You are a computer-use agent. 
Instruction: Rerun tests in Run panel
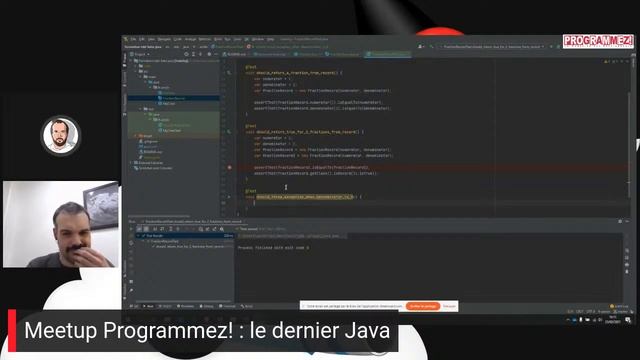coord(131,229)
